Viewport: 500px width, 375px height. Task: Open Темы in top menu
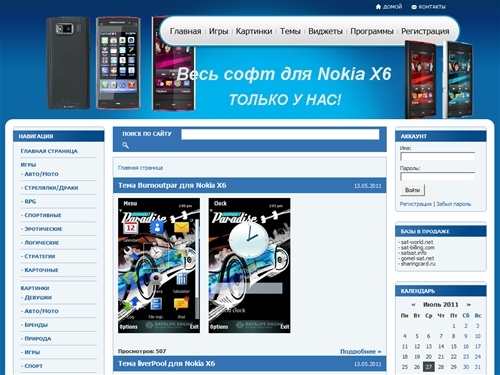point(290,31)
